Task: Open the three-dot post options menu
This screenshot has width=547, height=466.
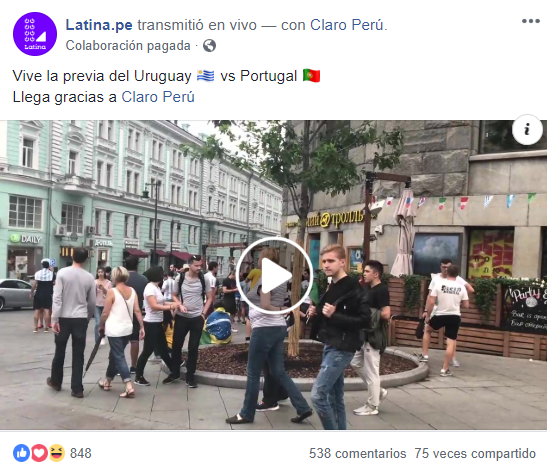Action: pyautogui.click(x=531, y=21)
